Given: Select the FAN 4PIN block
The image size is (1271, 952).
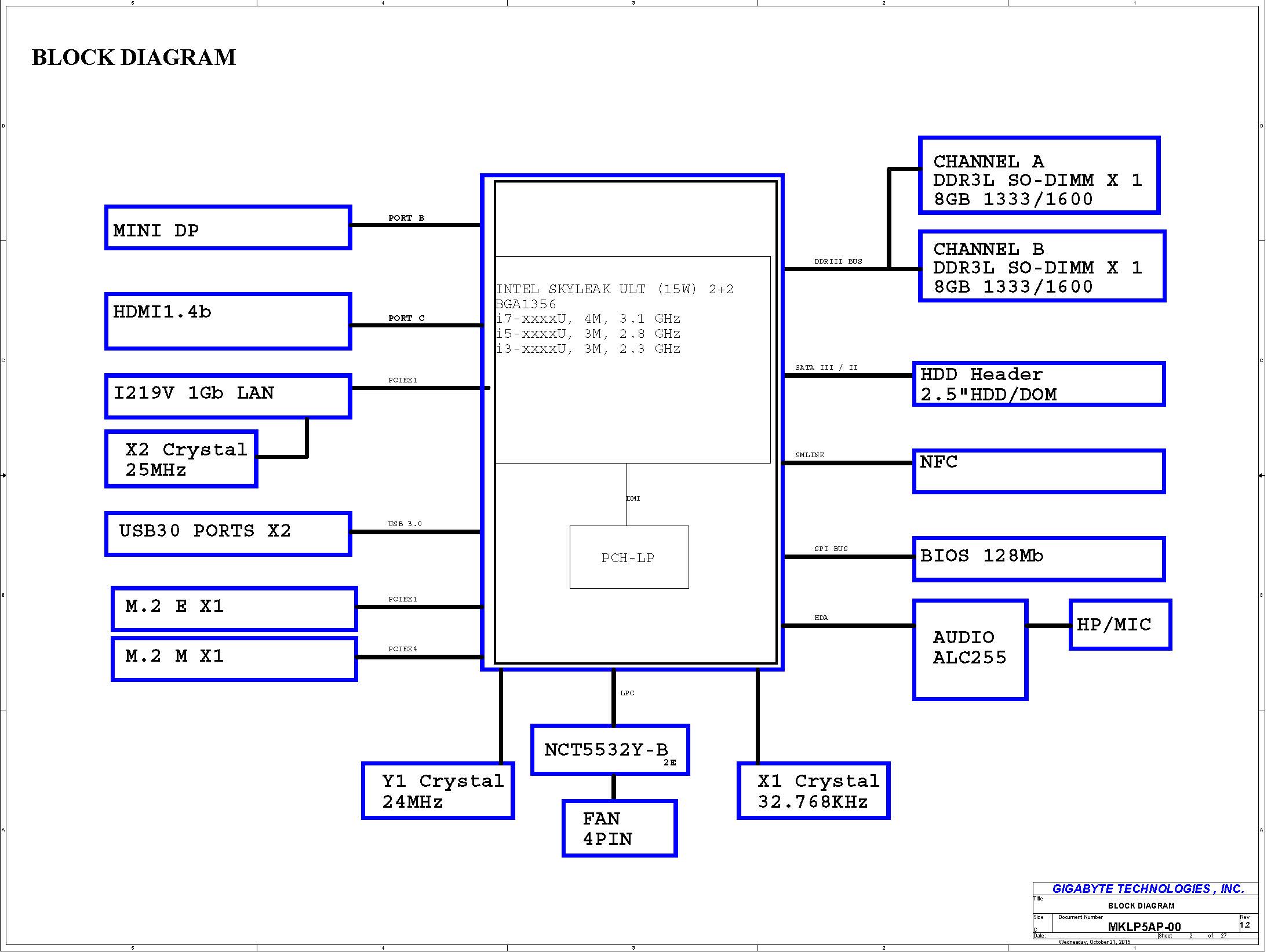Looking at the screenshot, I should pos(619,828).
